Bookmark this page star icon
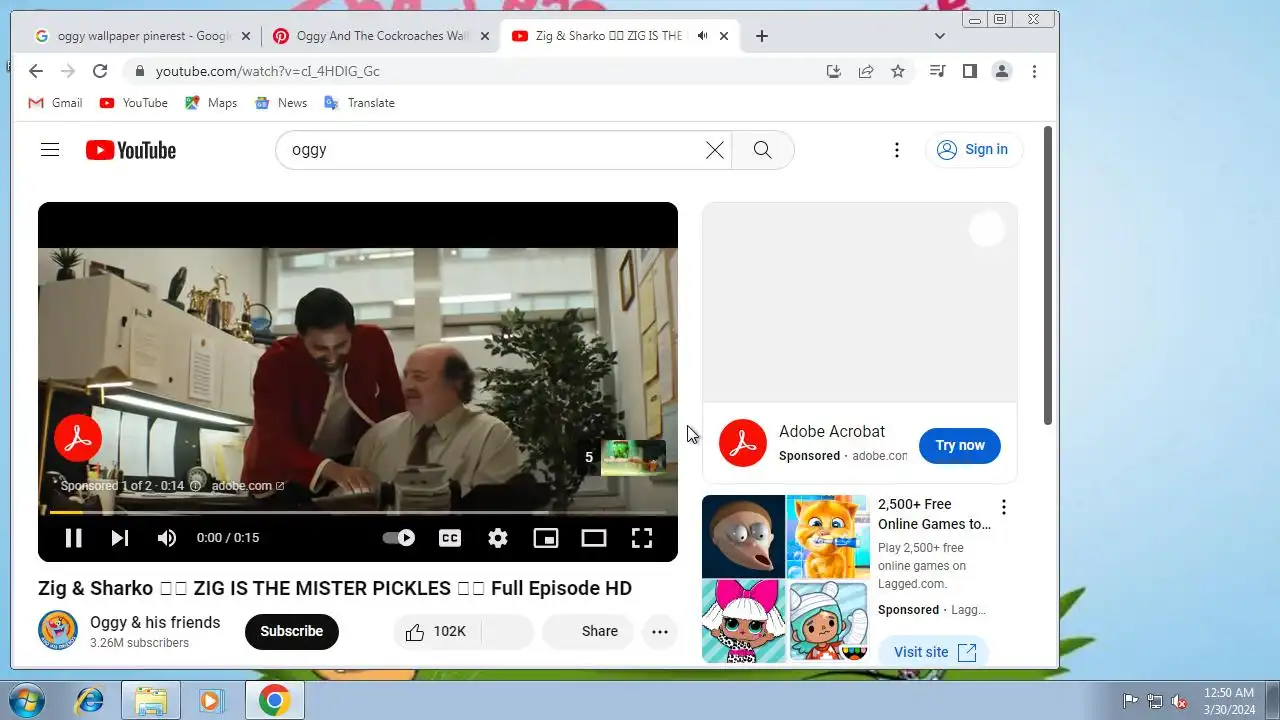The image size is (1280, 720). point(898,71)
